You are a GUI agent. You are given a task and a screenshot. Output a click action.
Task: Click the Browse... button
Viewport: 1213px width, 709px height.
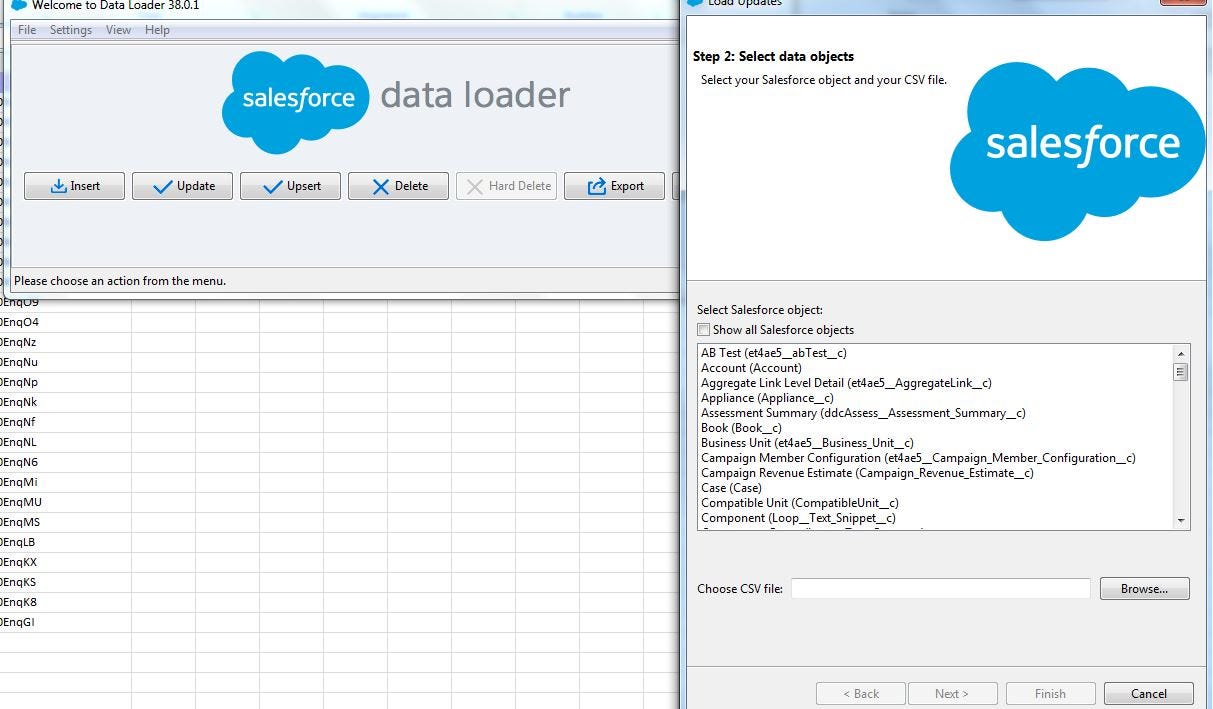point(1145,589)
